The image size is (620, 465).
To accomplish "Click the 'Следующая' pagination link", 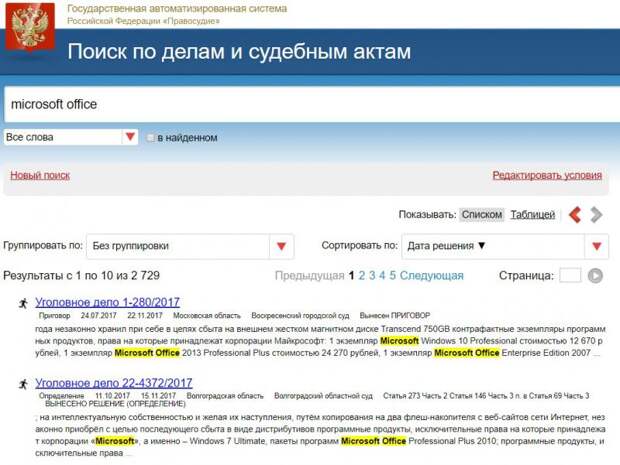I will [x=431, y=276].
